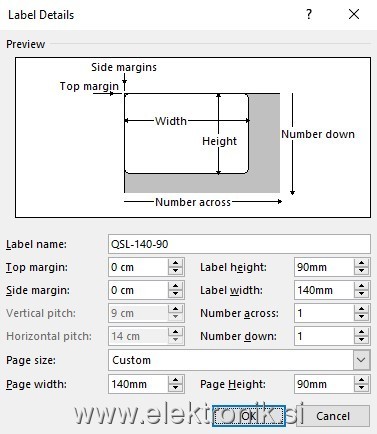Image resolution: width=377 pixels, height=434 pixels.
Task: Decrease Page Height using down spinner
Action: [361, 388]
